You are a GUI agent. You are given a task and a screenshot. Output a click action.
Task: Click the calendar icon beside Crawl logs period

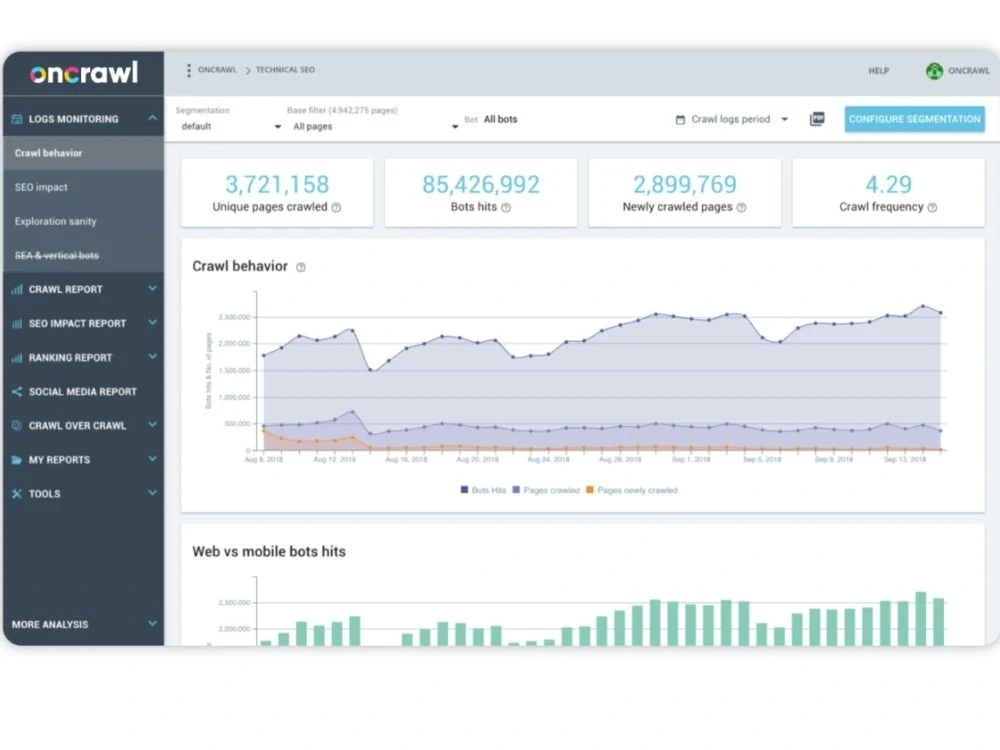[x=679, y=119]
